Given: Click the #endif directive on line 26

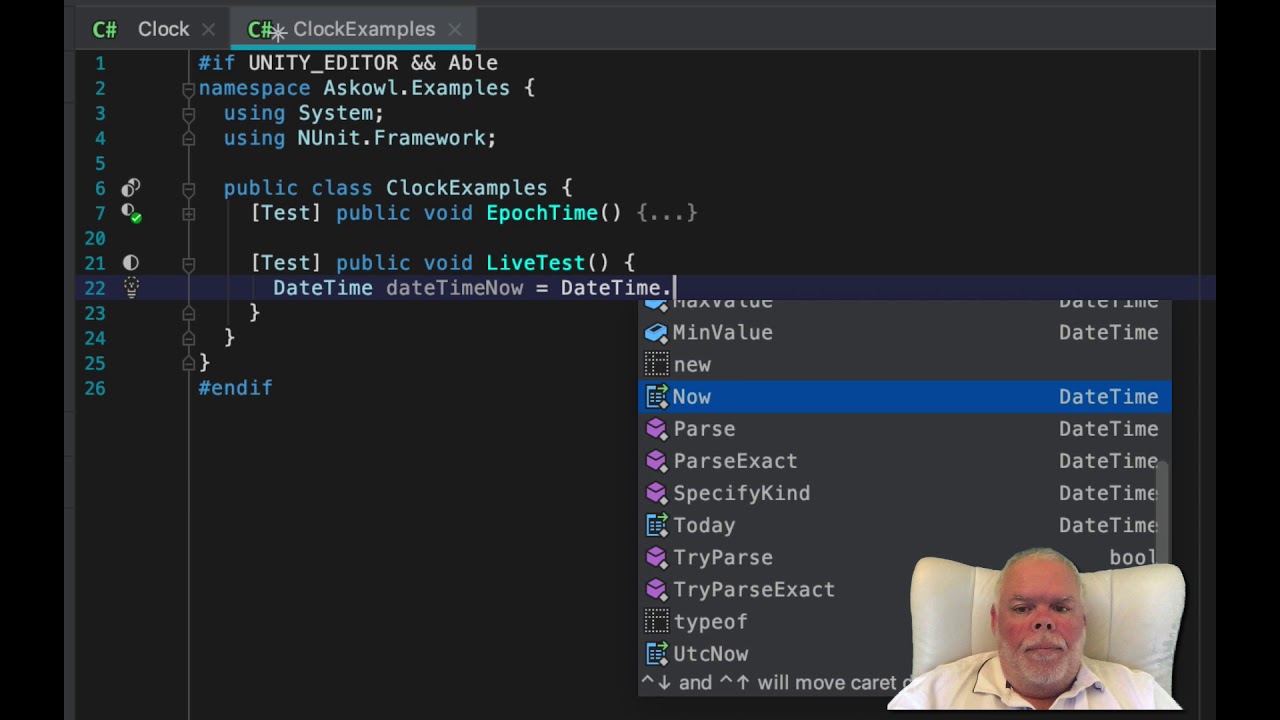Looking at the screenshot, I should (x=235, y=388).
